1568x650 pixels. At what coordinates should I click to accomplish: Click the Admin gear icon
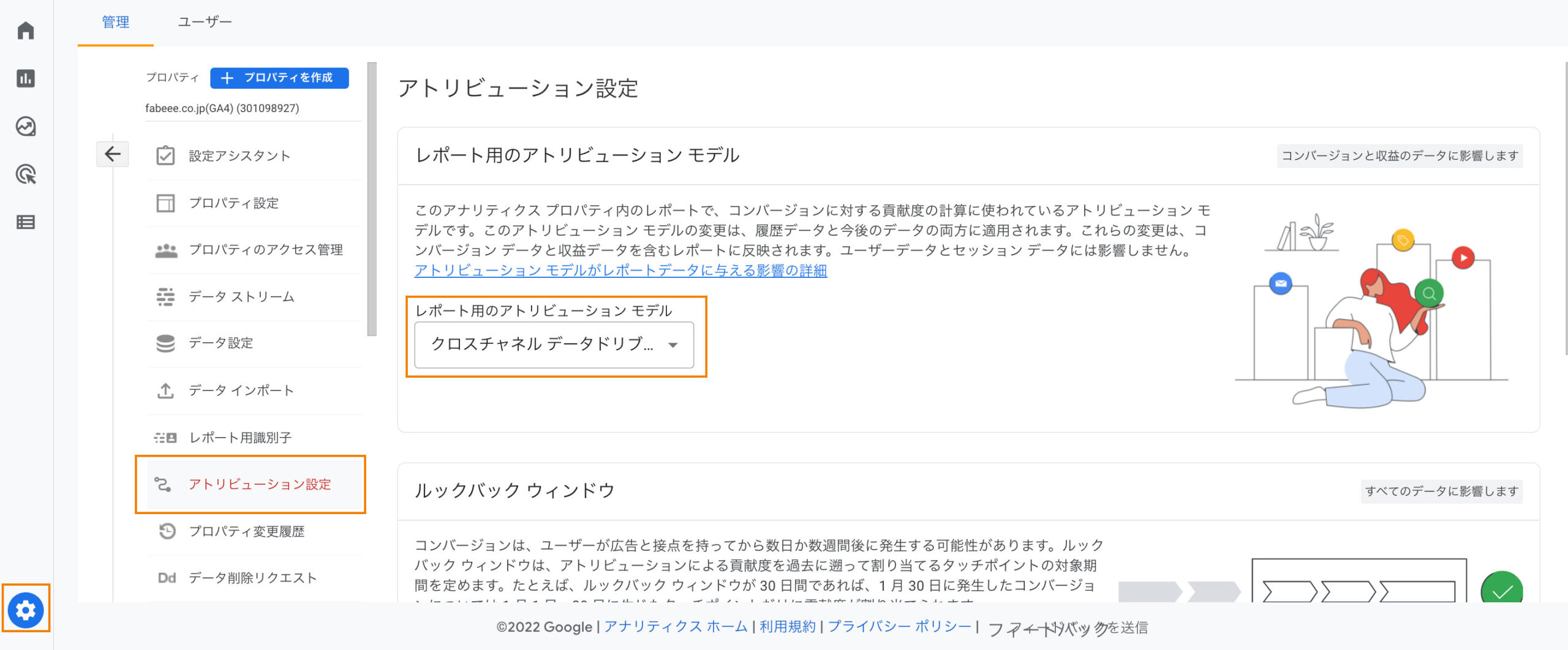click(x=26, y=610)
